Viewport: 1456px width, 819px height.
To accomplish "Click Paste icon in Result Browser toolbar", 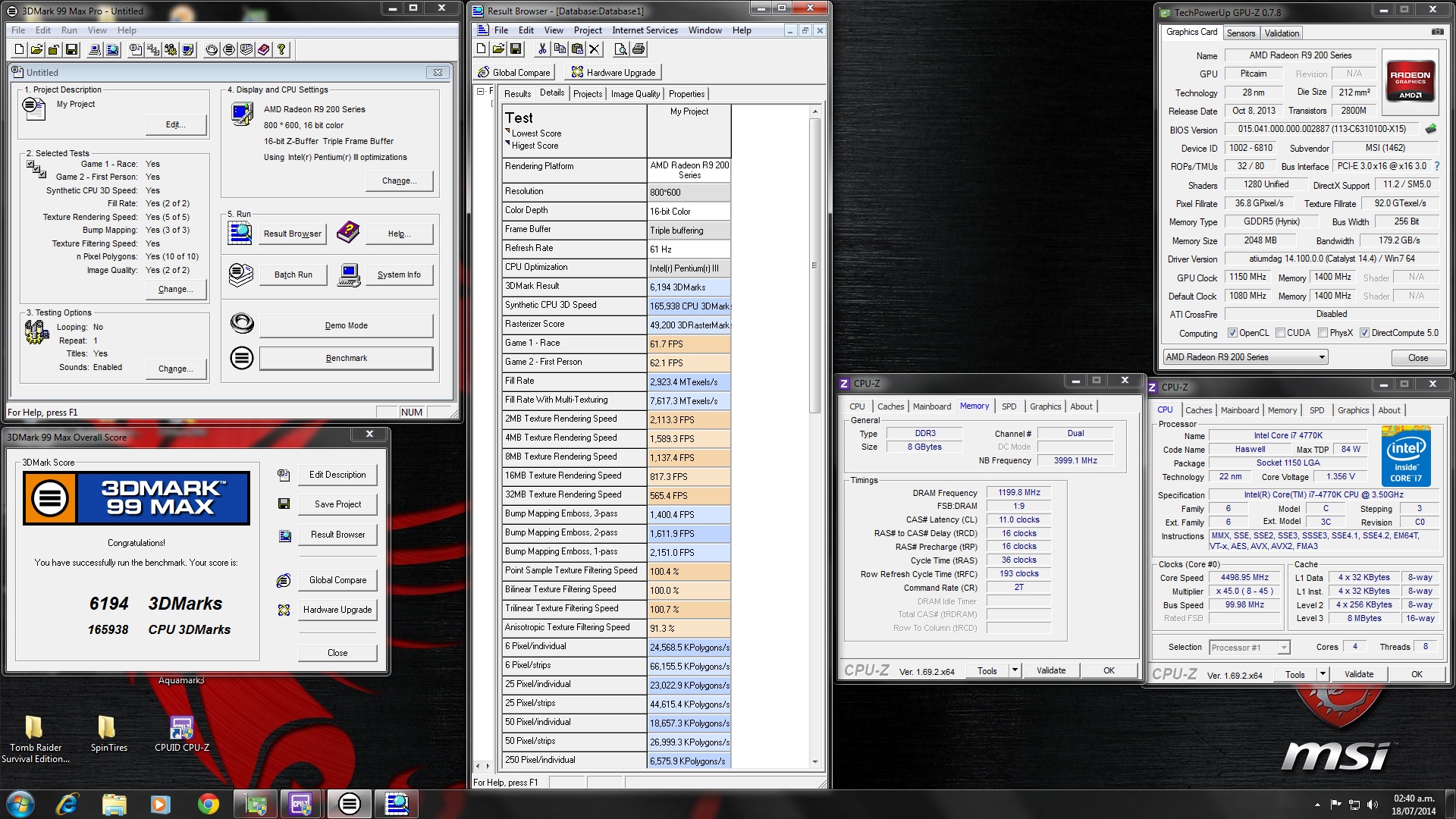I will pyautogui.click(x=577, y=49).
